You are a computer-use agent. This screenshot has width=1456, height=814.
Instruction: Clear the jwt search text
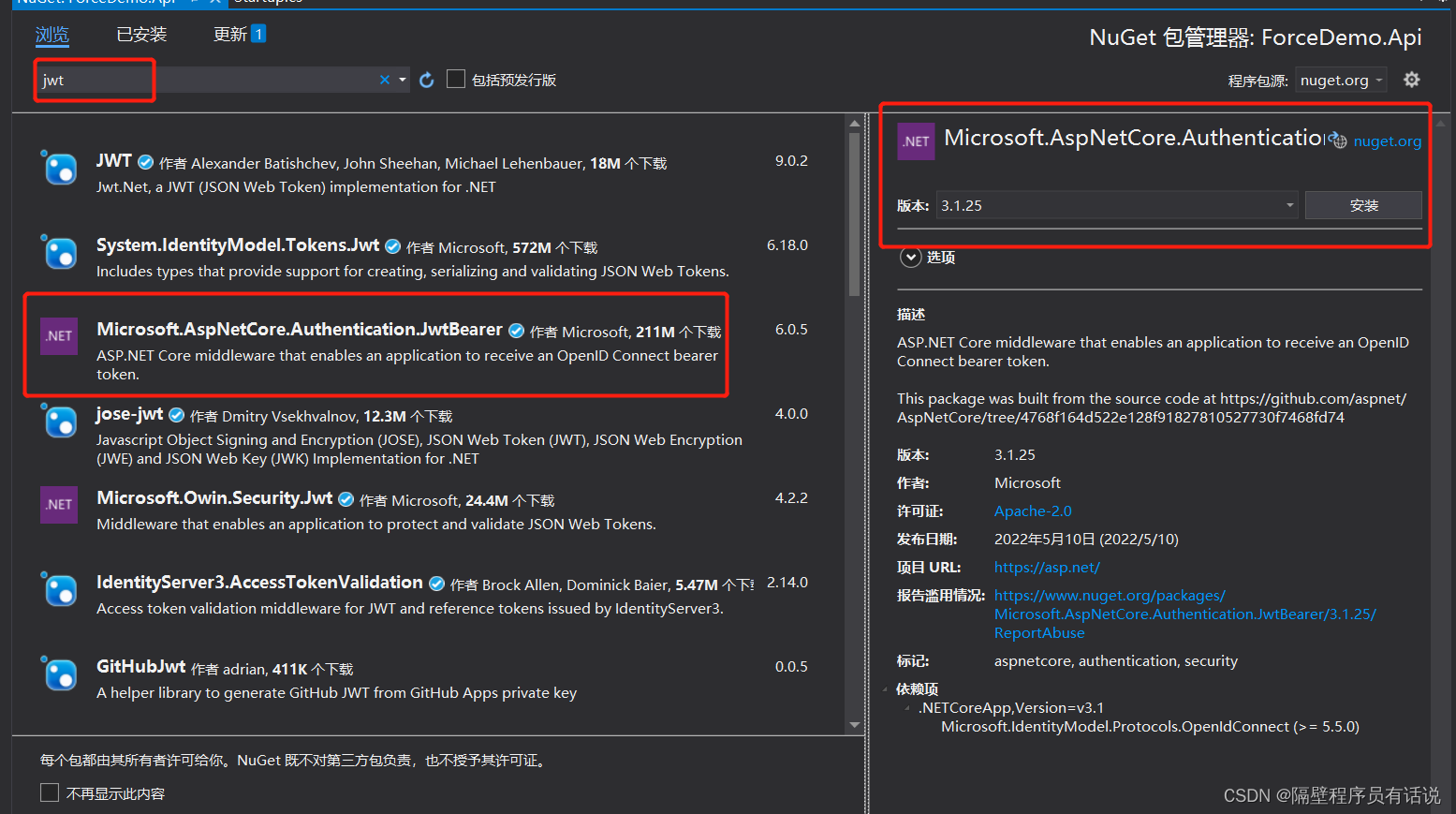384,80
